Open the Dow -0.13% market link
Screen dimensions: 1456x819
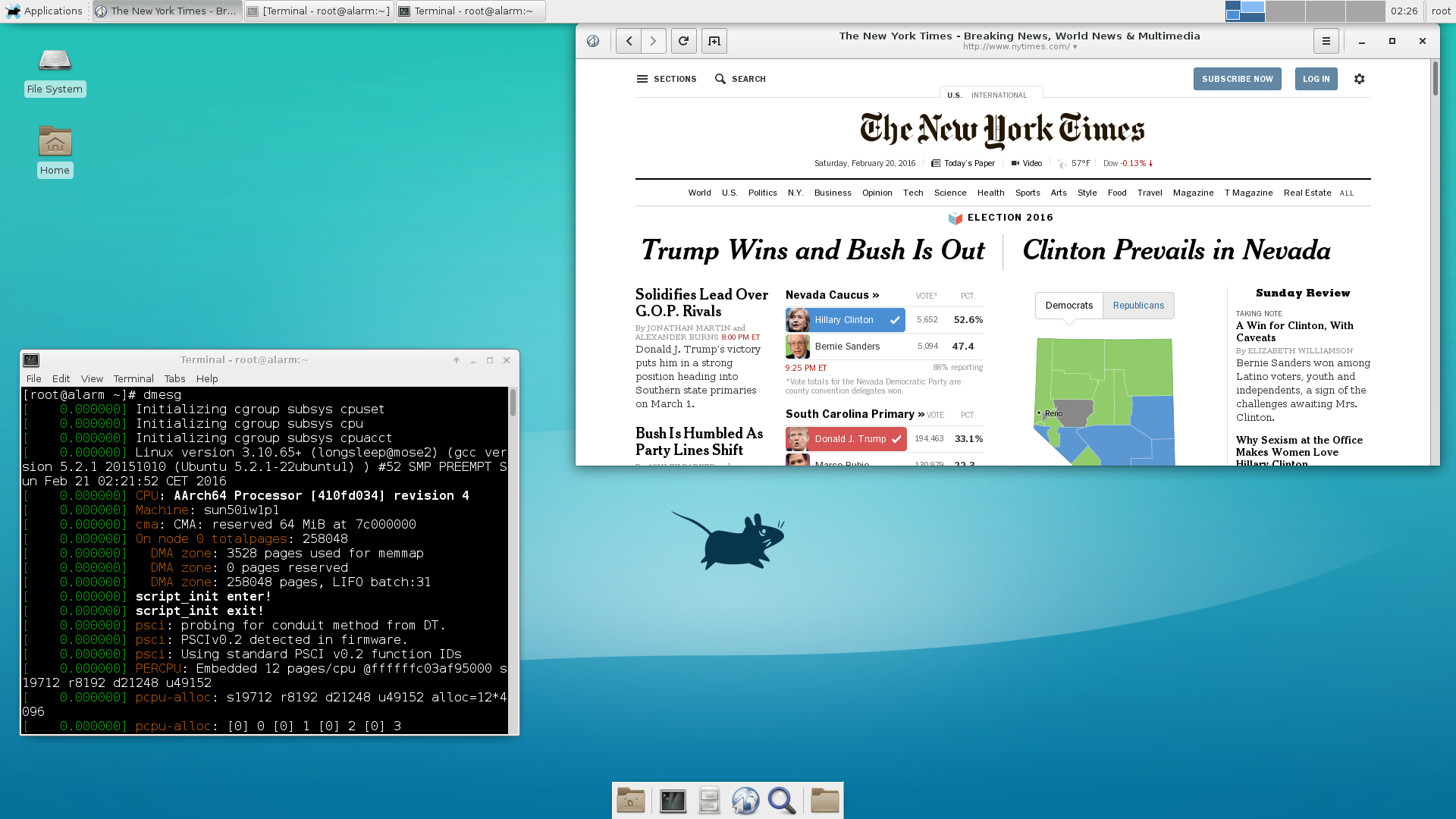click(x=1128, y=163)
